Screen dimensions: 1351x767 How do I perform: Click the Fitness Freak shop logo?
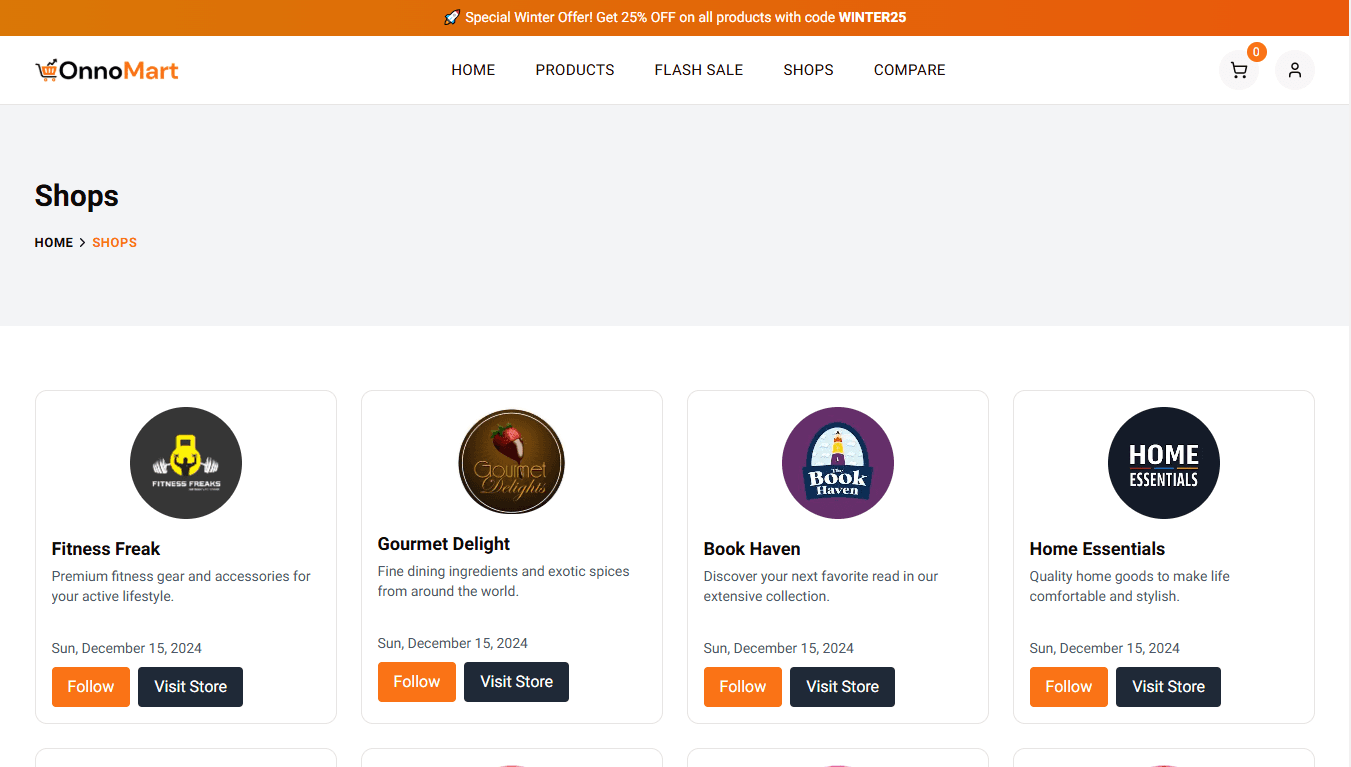click(x=186, y=463)
